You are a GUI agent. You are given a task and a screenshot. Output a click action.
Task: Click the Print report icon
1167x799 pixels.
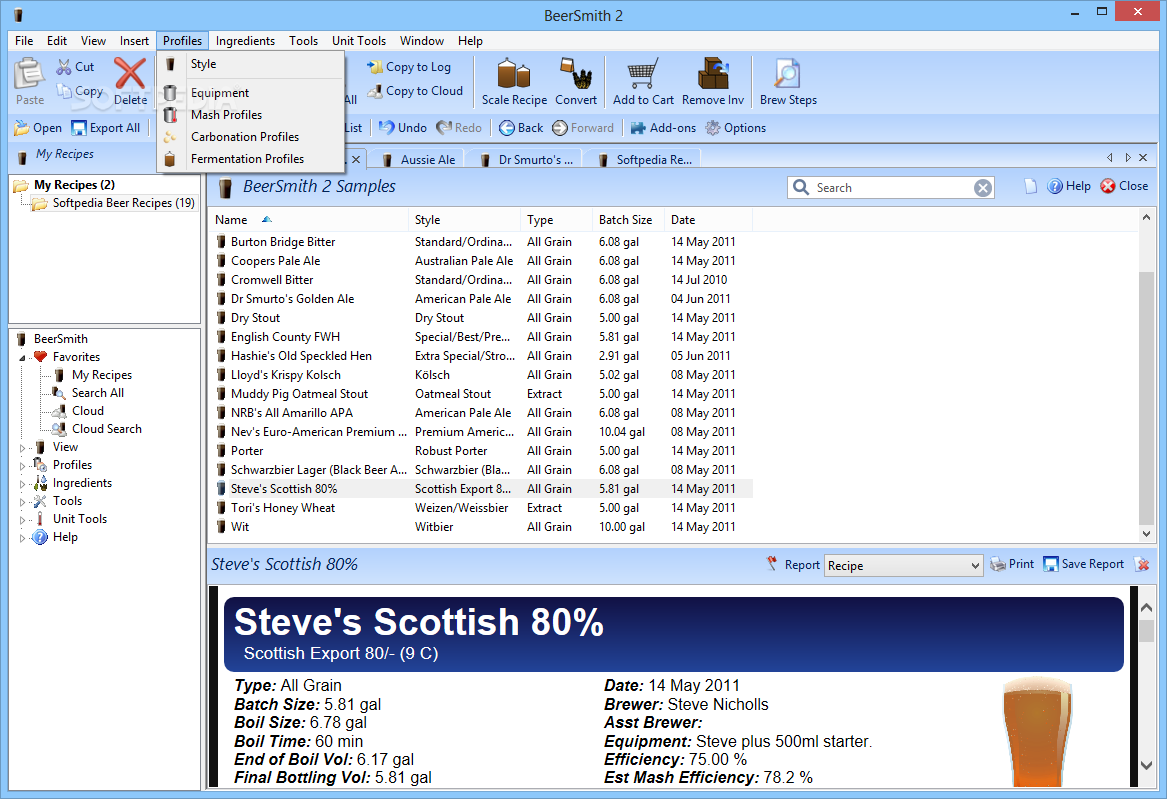tap(998, 565)
